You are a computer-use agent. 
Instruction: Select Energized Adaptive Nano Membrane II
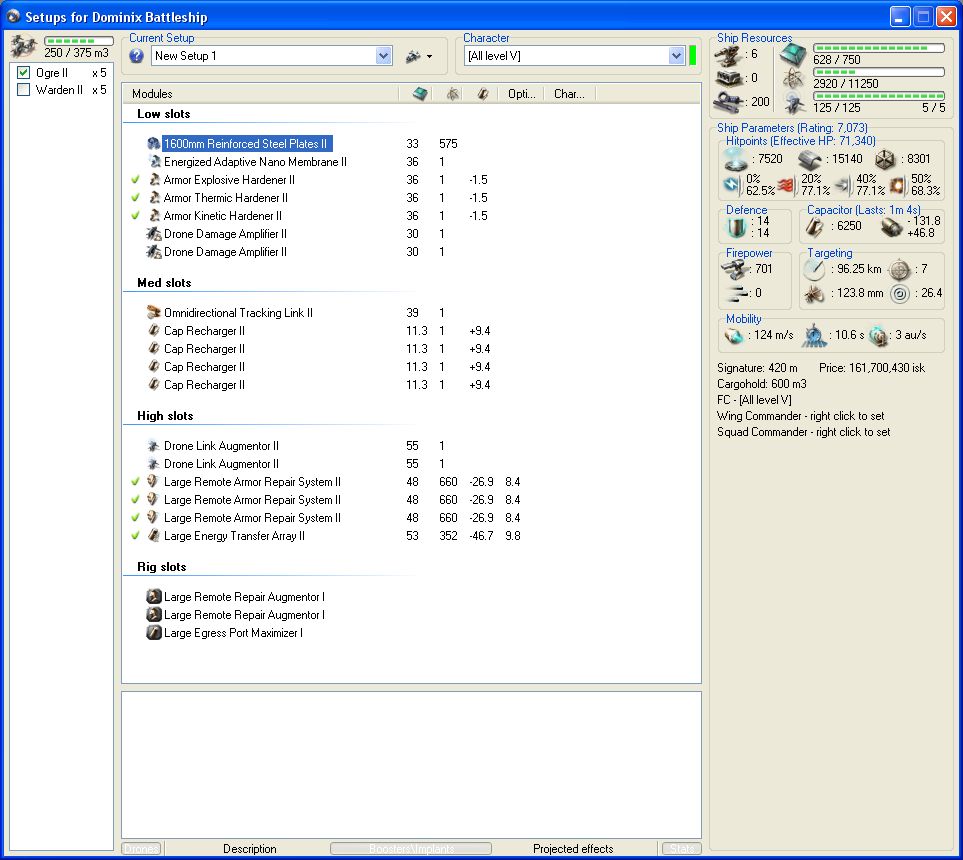tap(255, 162)
